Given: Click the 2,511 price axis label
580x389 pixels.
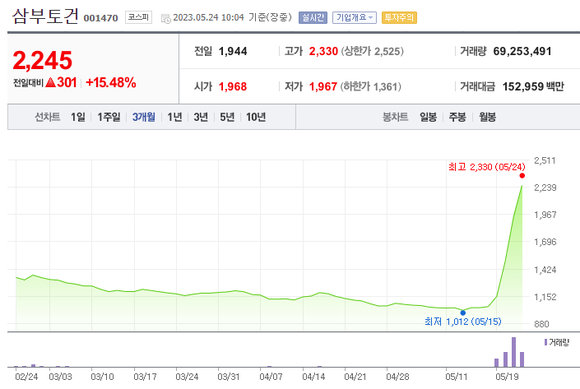Looking at the screenshot, I should [x=545, y=160].
